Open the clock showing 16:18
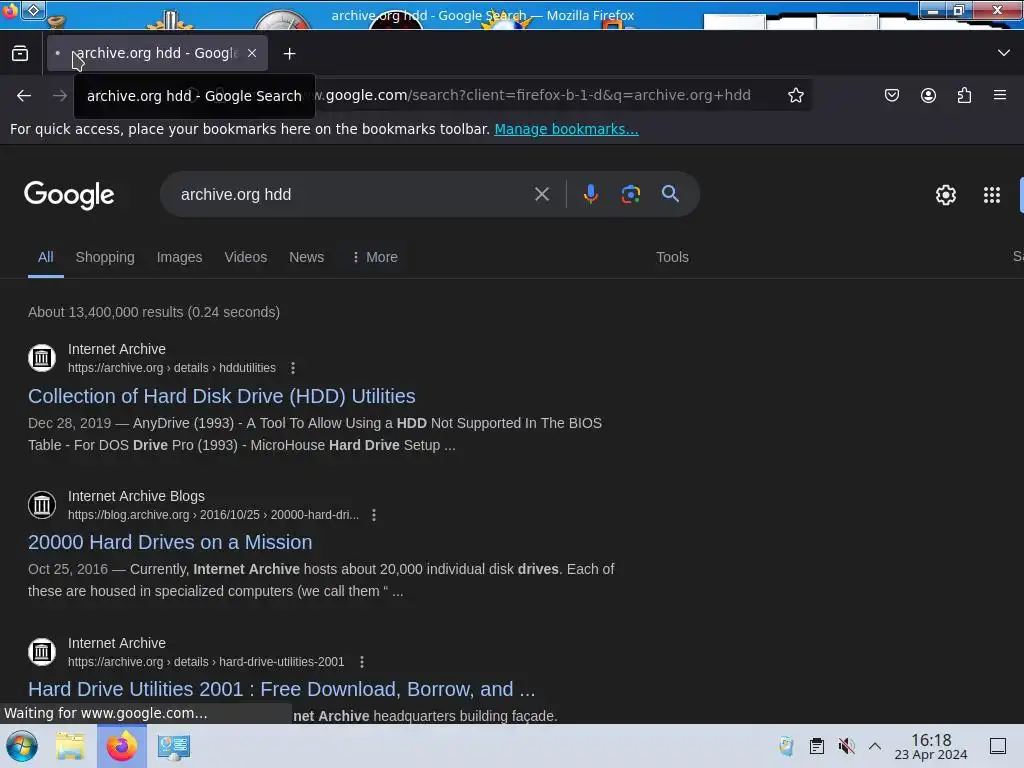 pos(931,746)
